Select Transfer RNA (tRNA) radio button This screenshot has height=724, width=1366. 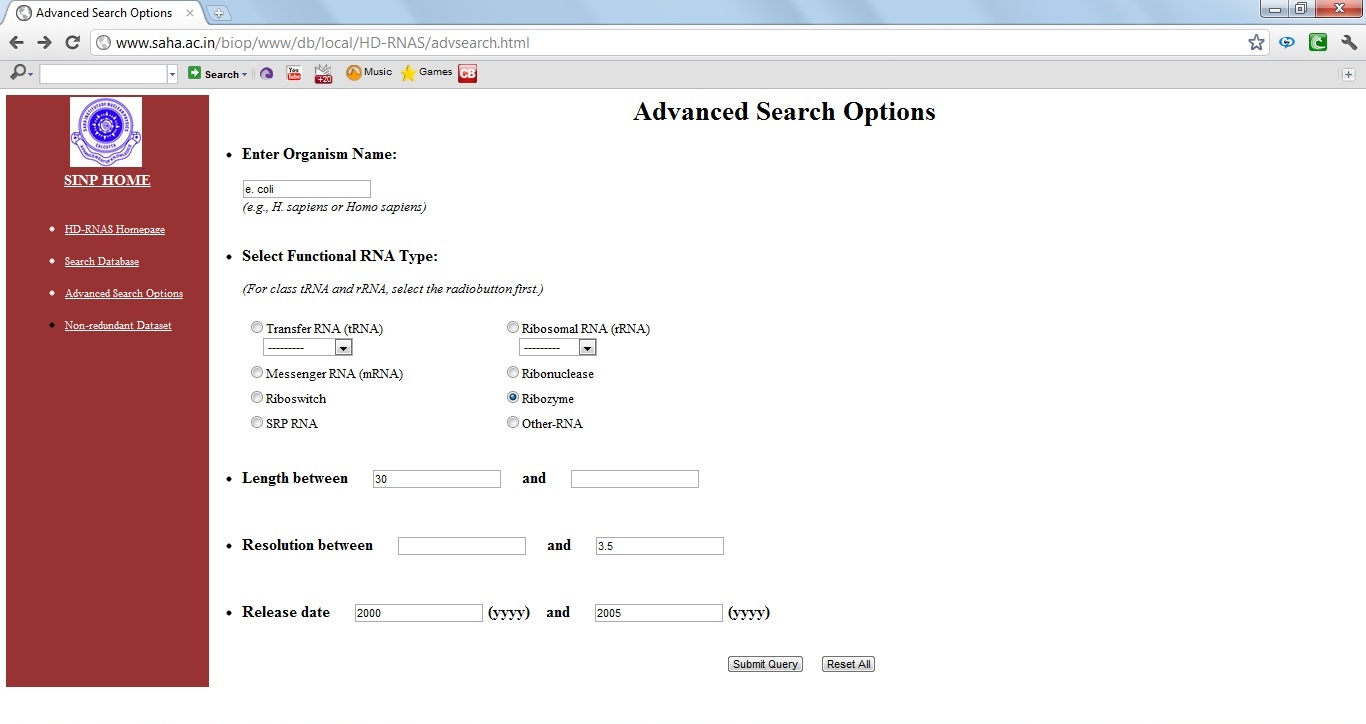258,327
